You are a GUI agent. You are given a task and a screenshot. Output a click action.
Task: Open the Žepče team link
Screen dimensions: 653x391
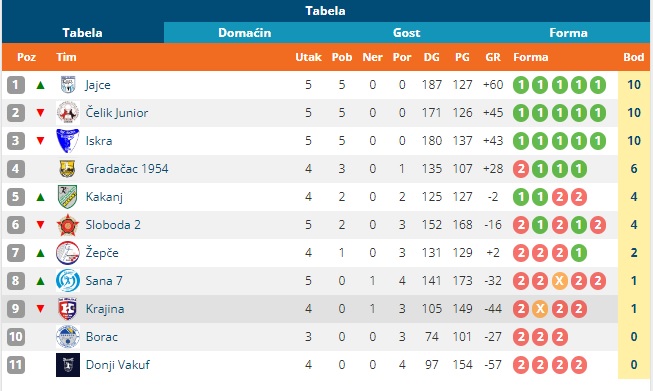point(102,253)
